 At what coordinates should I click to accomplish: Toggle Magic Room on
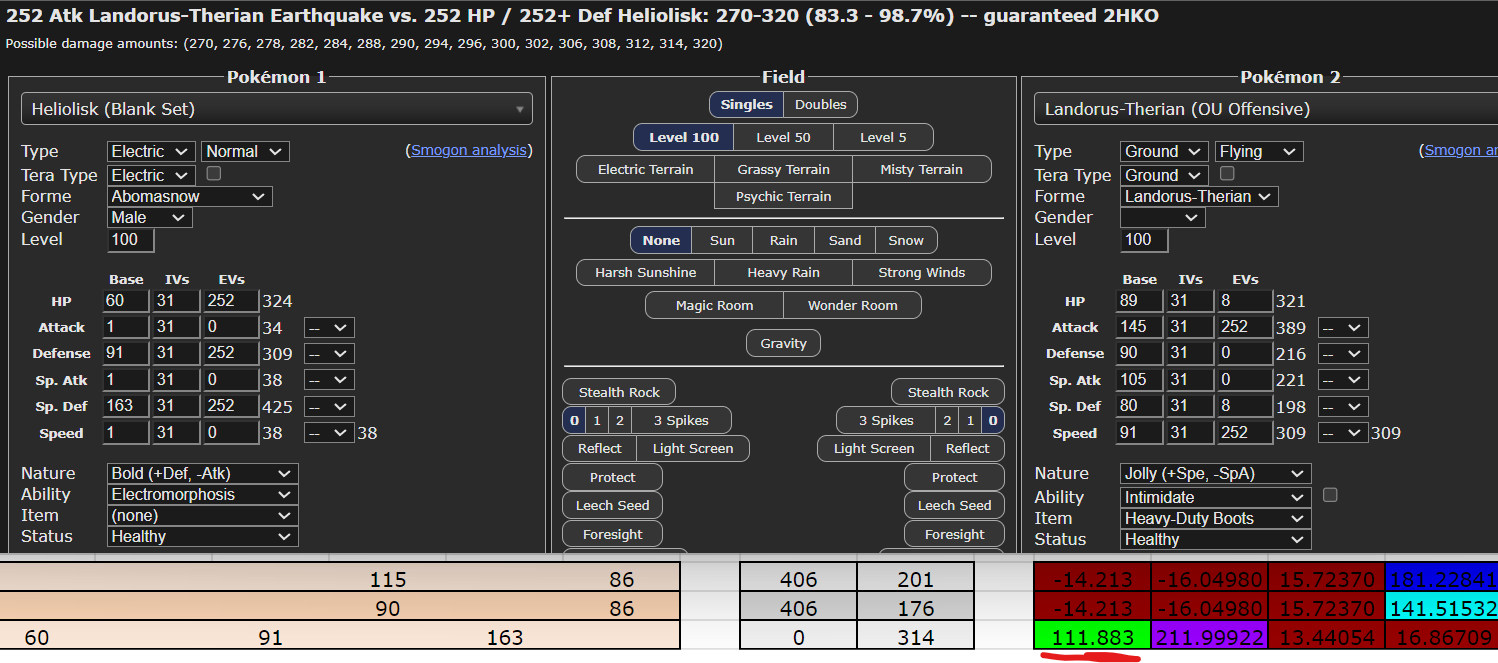coord(714,305)
